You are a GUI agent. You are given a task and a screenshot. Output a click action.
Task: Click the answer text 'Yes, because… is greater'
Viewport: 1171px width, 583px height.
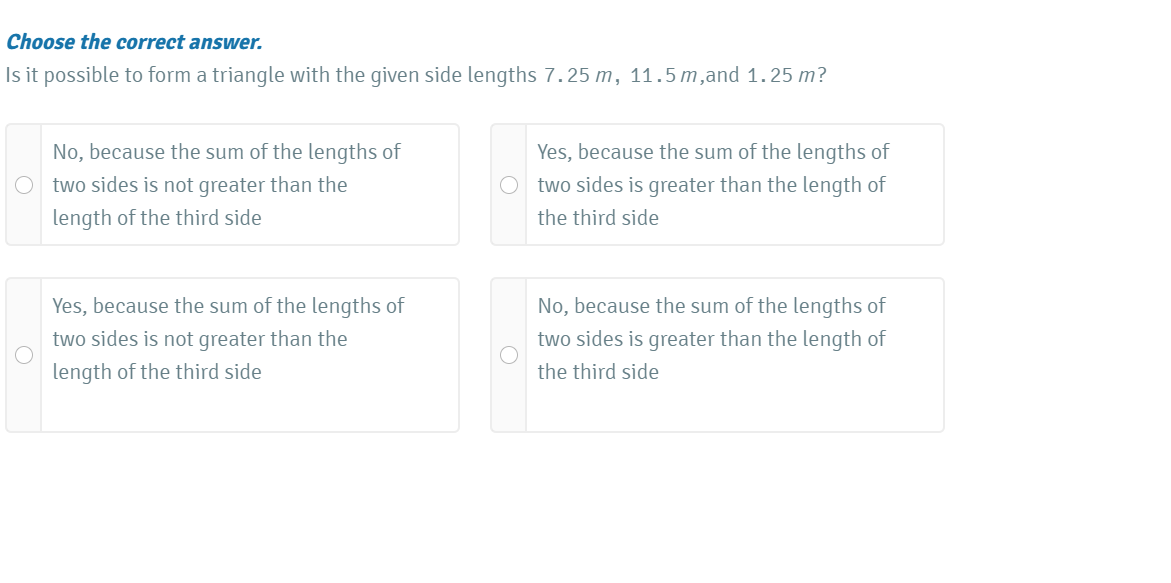(x=712, y=185)
